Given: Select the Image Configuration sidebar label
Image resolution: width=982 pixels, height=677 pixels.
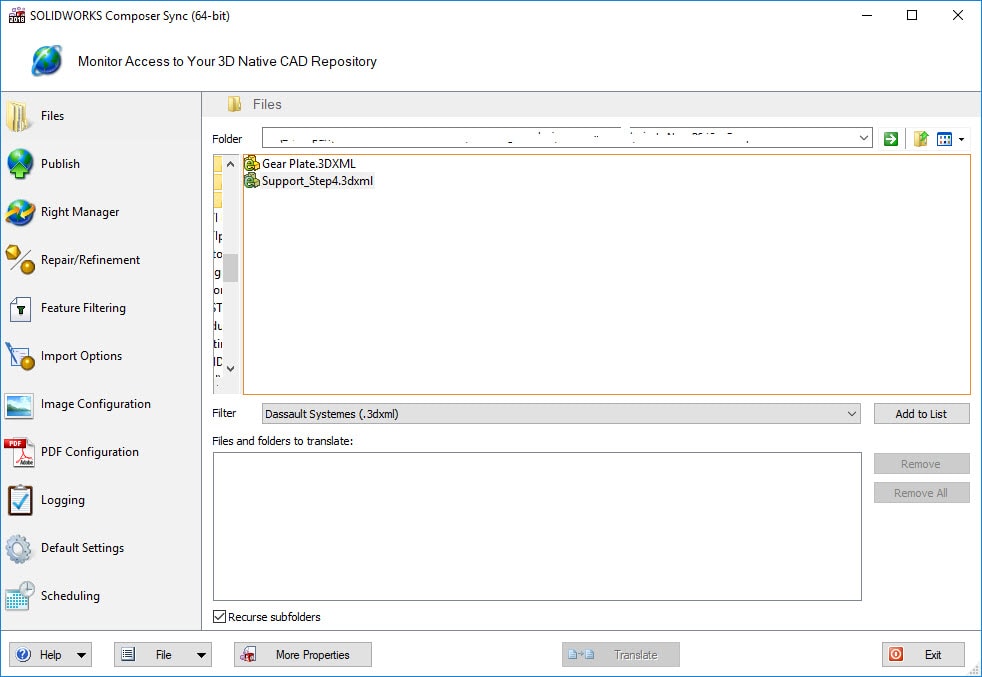Looking at the screenshot, I should pyautogui.click(x=96, y=404).
